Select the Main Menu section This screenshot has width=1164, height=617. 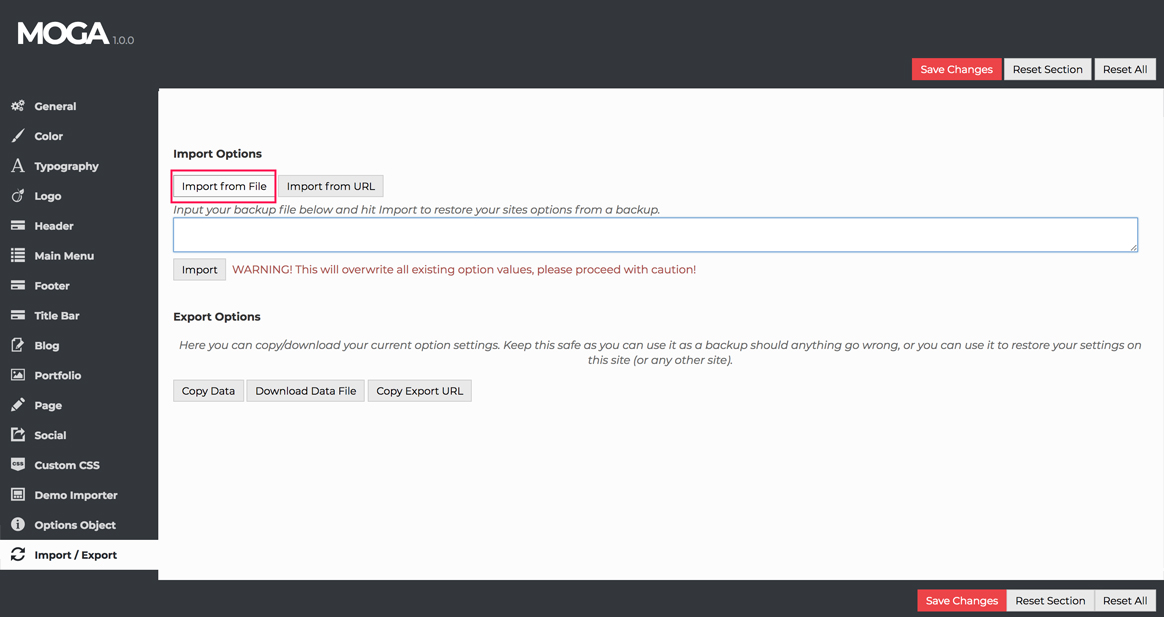(x=79, y=255)
